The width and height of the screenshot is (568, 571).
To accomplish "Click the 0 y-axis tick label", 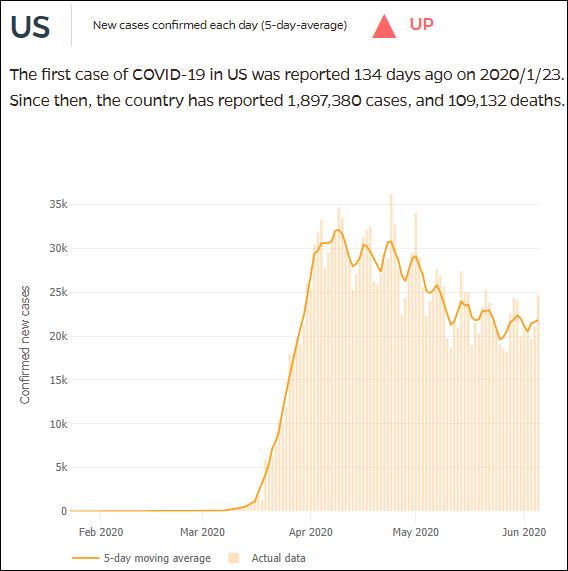I will (64, 511).
